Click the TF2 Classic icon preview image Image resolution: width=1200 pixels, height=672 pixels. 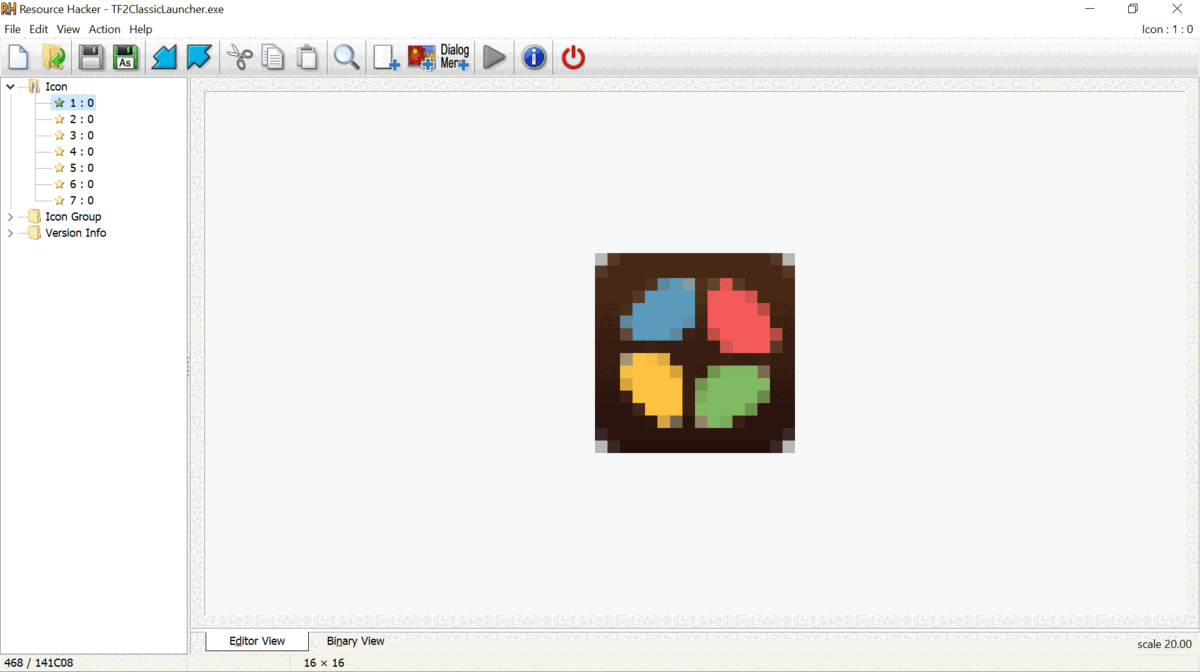[x=695, y=353]
